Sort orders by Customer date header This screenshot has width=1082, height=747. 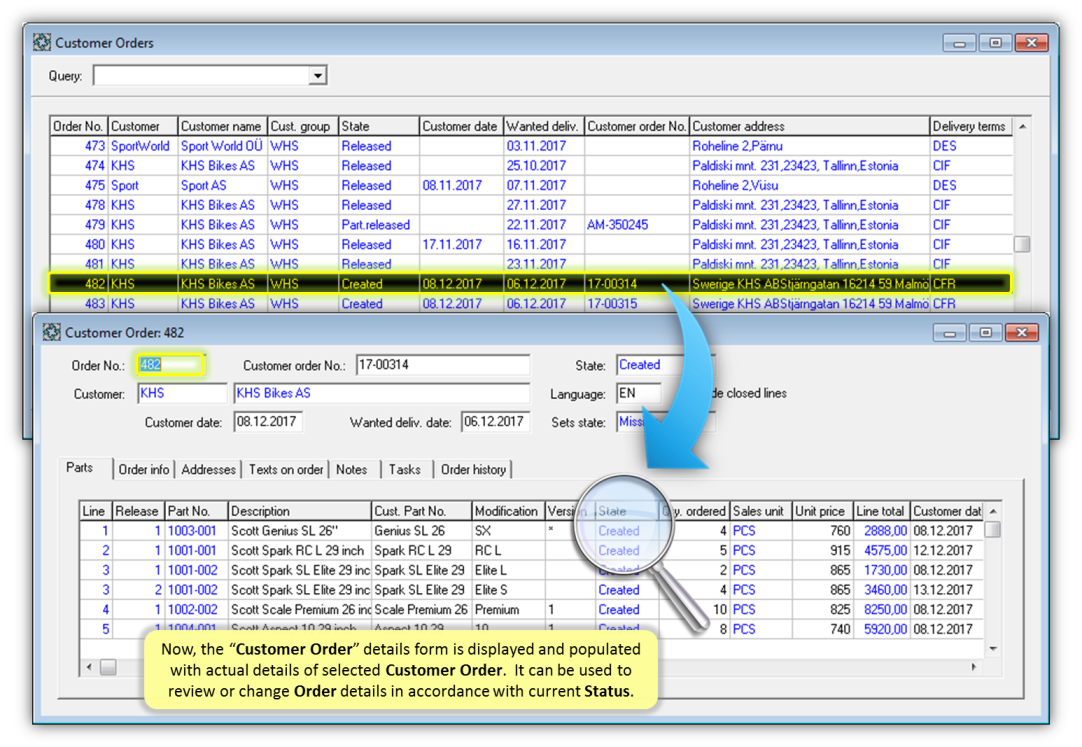point(460,126)
